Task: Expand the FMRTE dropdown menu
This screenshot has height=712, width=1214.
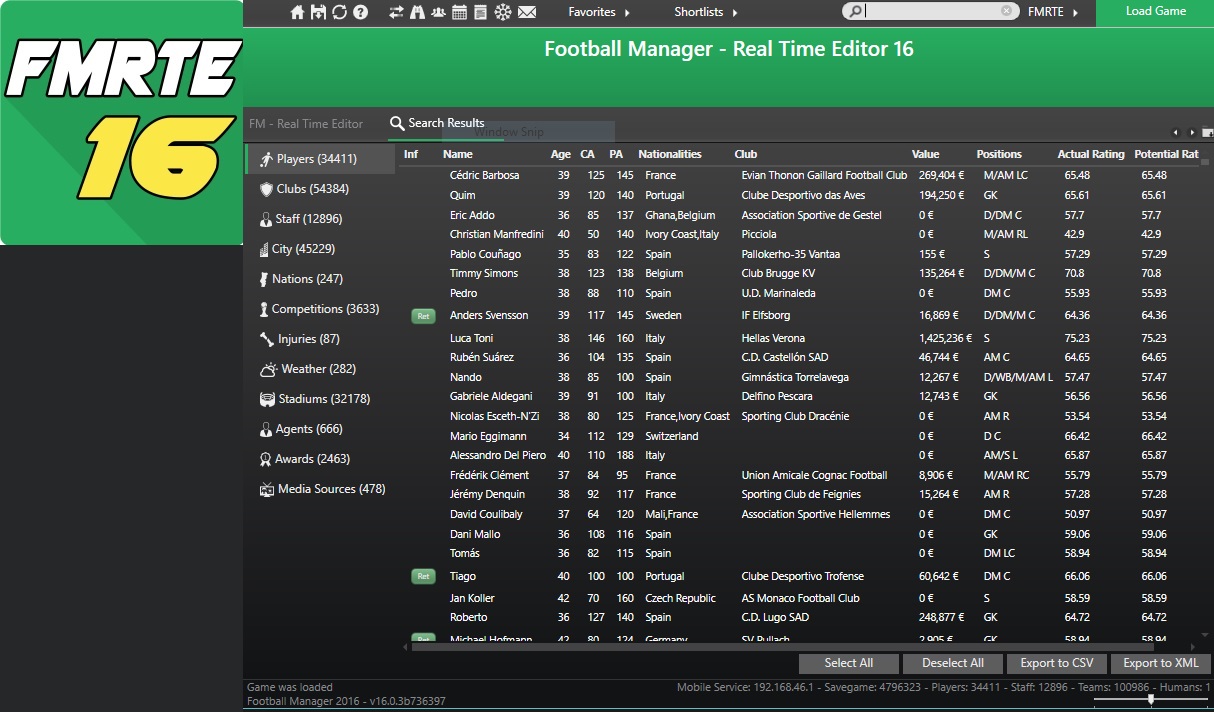Action: 1053,12
